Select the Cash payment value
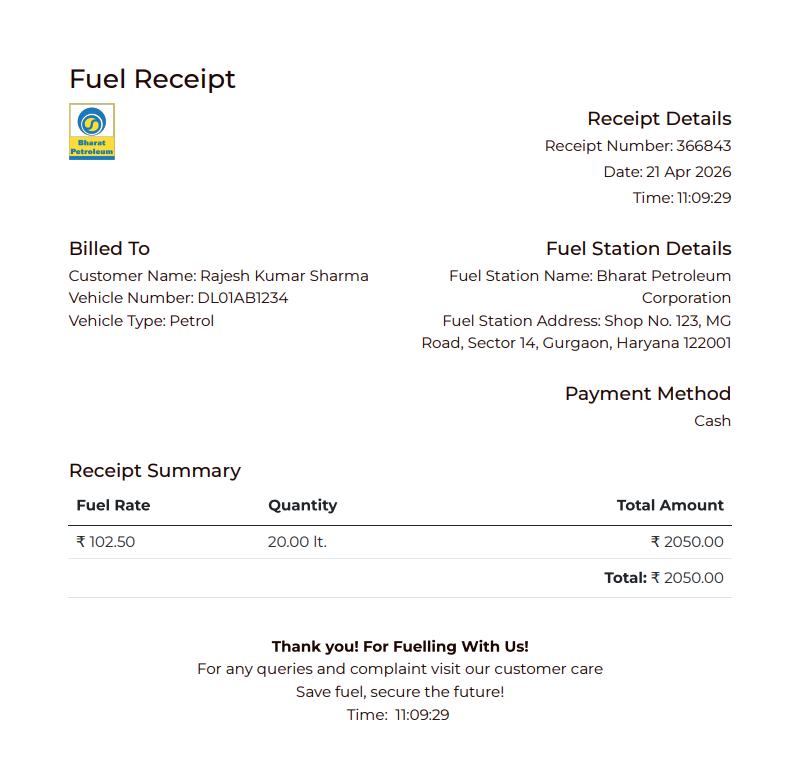 (712, 421)
